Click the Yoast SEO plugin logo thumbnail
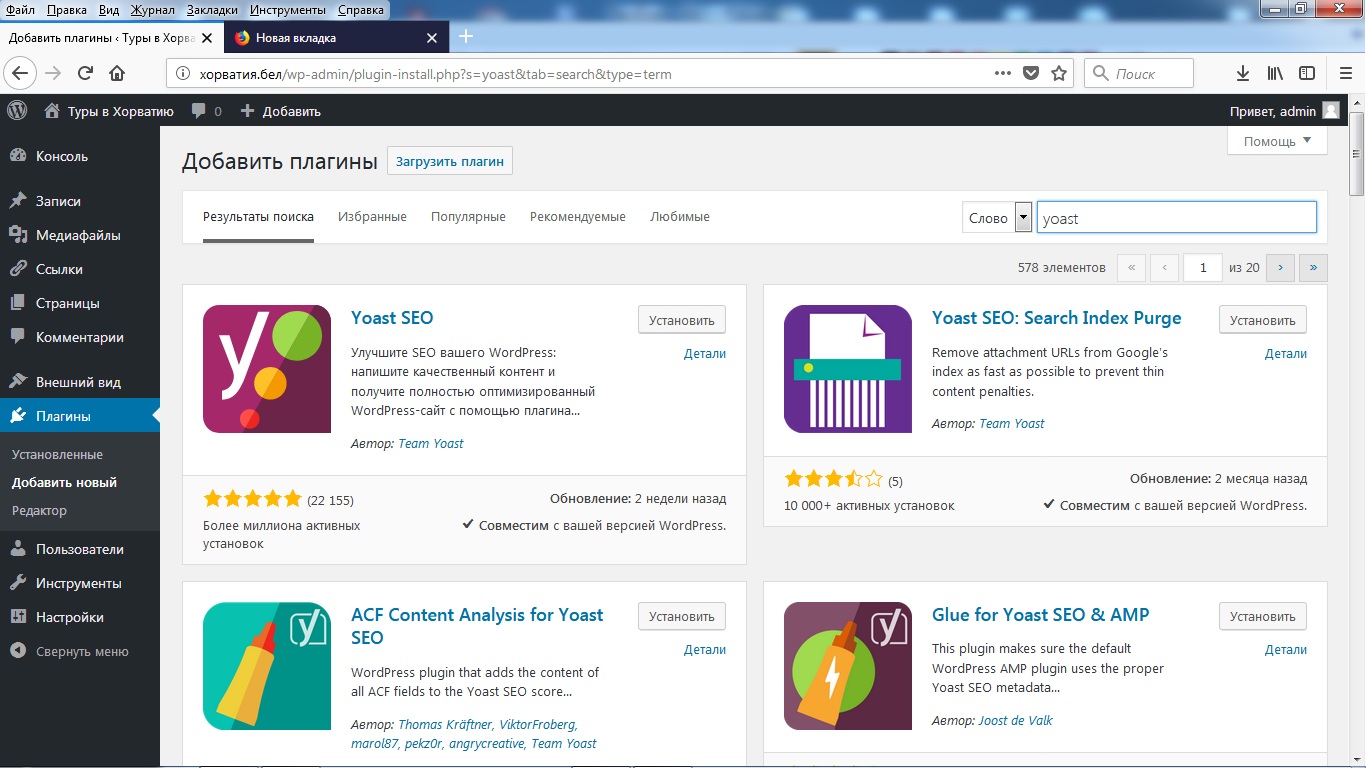 266,369
